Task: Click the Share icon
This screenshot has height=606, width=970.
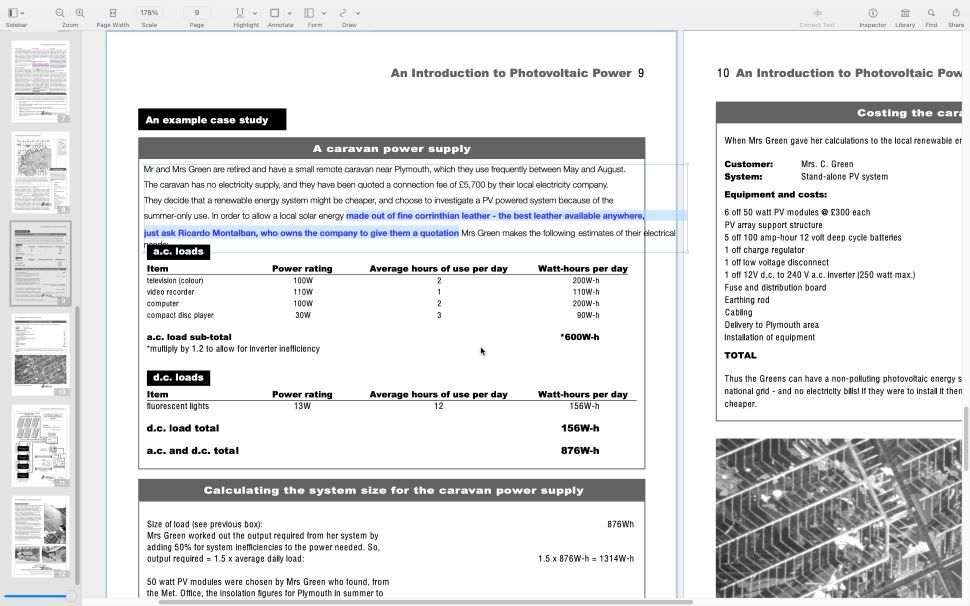Action: pos(956,12)
